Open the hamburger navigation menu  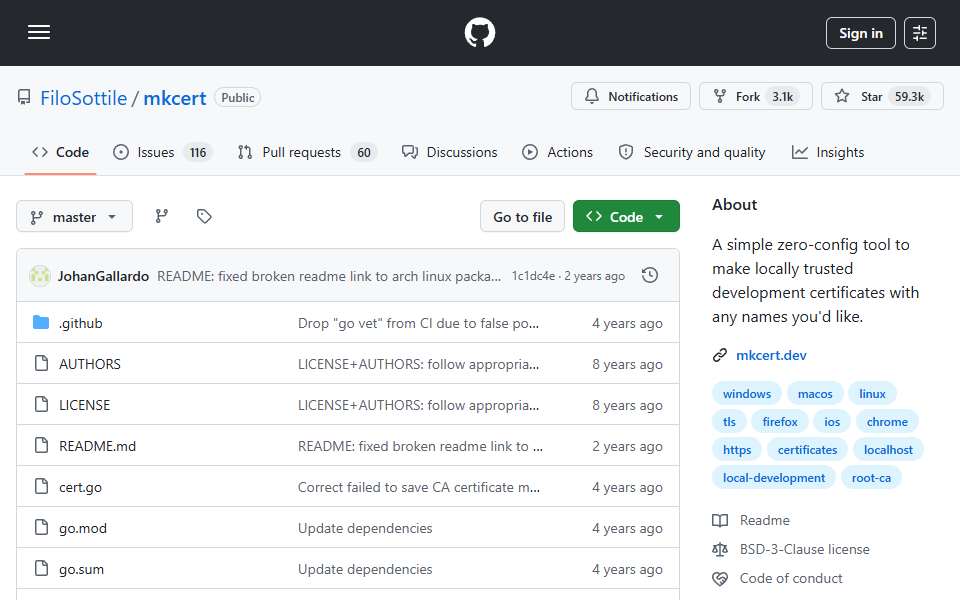pyautogui.click(x=39, y=32)
